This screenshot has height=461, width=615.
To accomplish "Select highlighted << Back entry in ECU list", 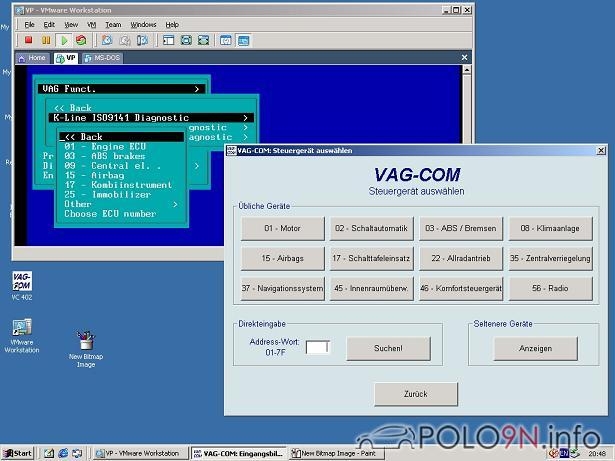I will [x=122, y=137].
